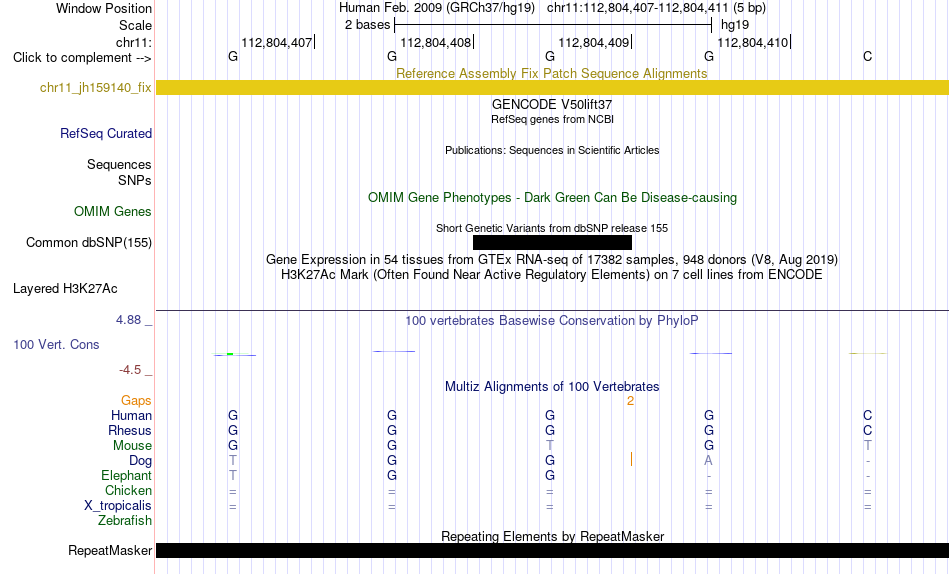Click the T base in the Dog row
950x574 pixels.
coord(233,461)
